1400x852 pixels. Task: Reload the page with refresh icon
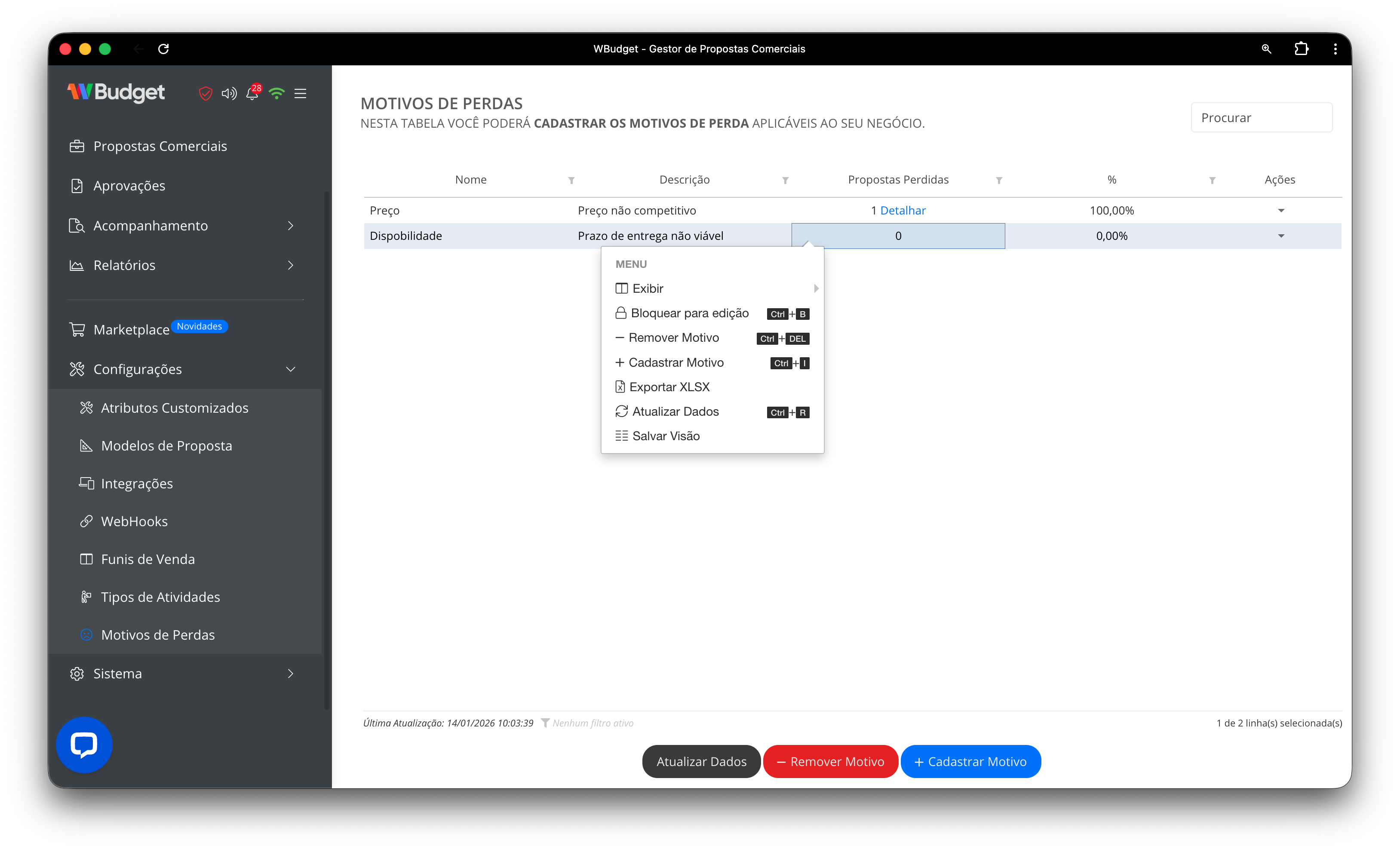pos(164,49)
